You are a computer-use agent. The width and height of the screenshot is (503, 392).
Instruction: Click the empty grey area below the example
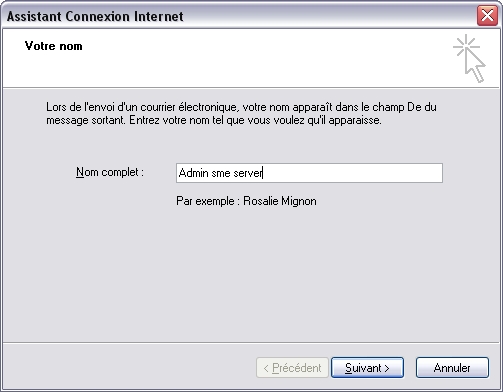tap(251, 273)
